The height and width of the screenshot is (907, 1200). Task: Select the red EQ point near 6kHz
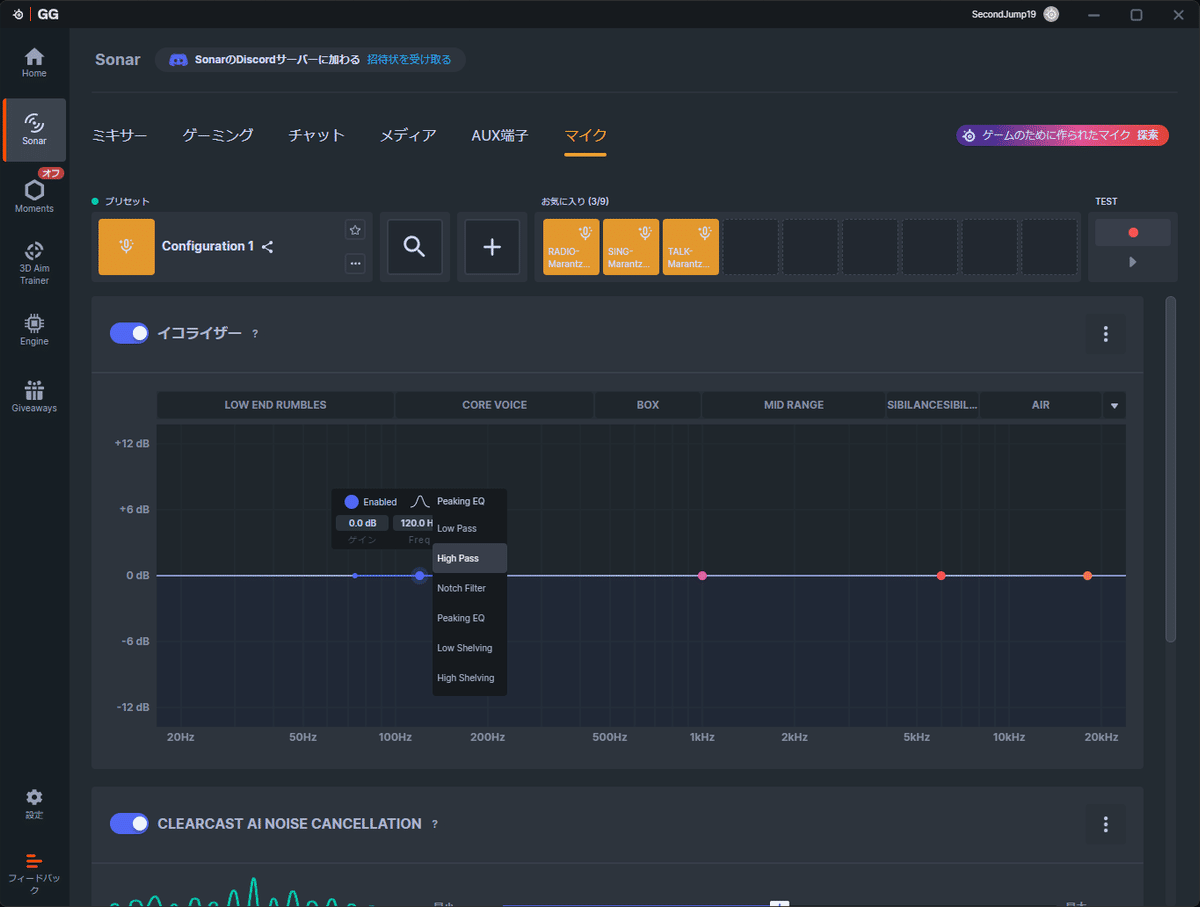coord(941,575)
